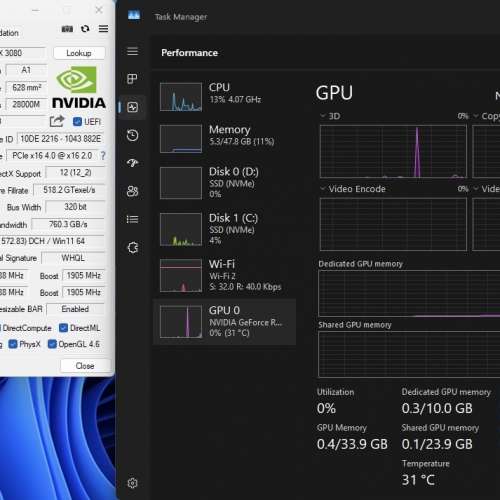Click the 0.1/23.9 GB shared memory value
500x500 pixels.
pos(437,444)
